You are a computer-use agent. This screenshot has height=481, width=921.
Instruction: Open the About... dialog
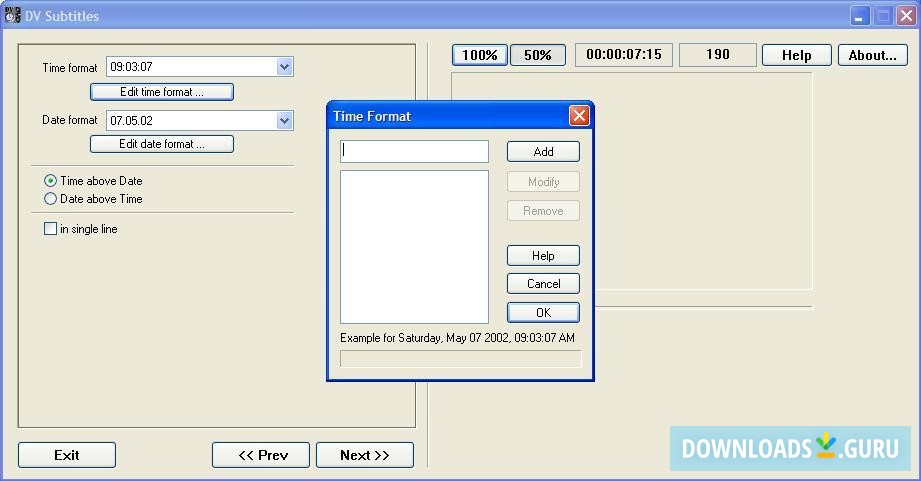[873, 55]
